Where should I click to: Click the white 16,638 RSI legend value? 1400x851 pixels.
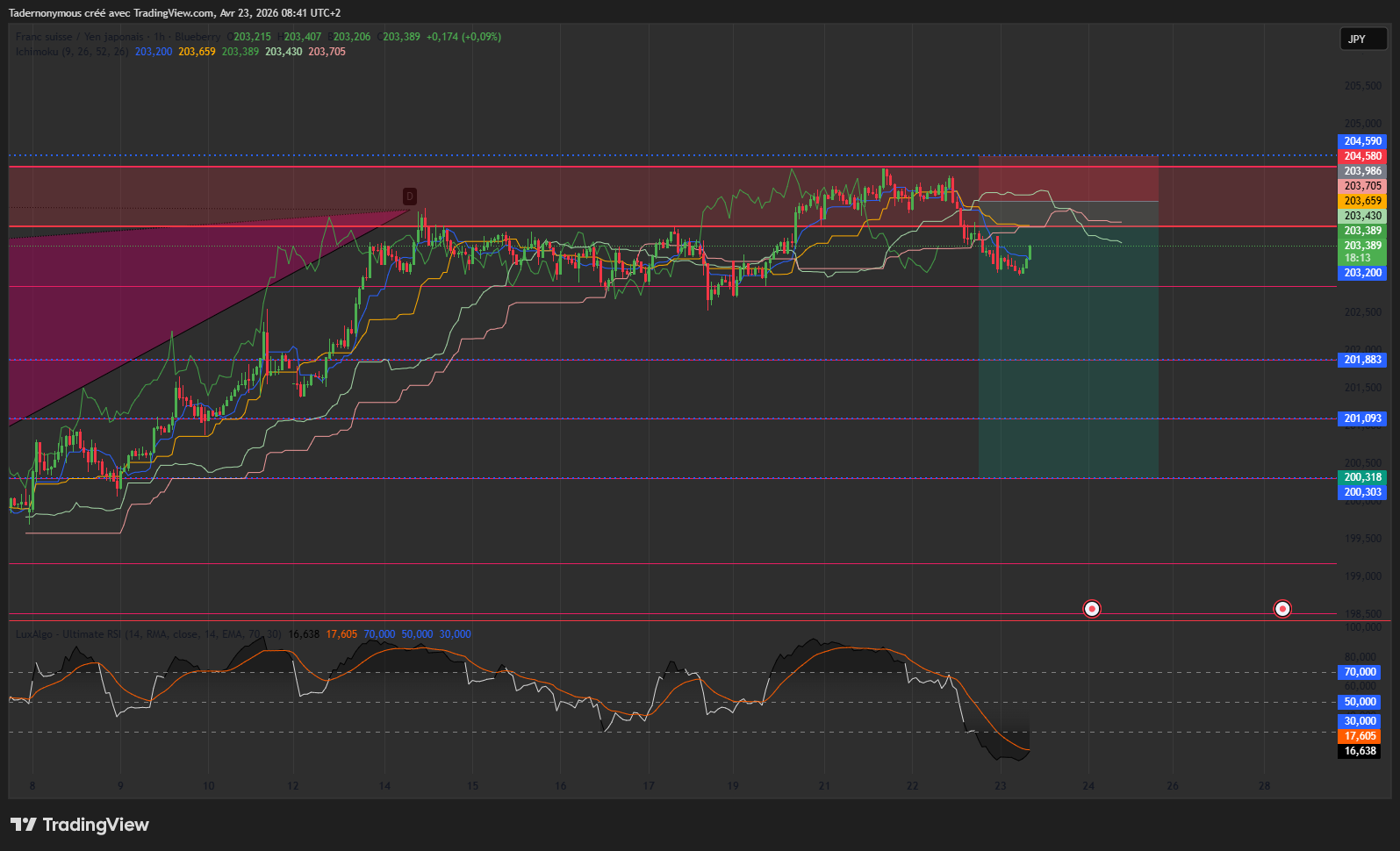click(x=304, y=634)
